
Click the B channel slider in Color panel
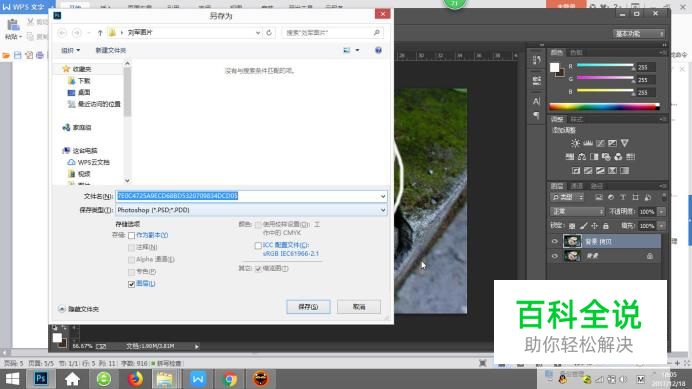tap(605, 91)
